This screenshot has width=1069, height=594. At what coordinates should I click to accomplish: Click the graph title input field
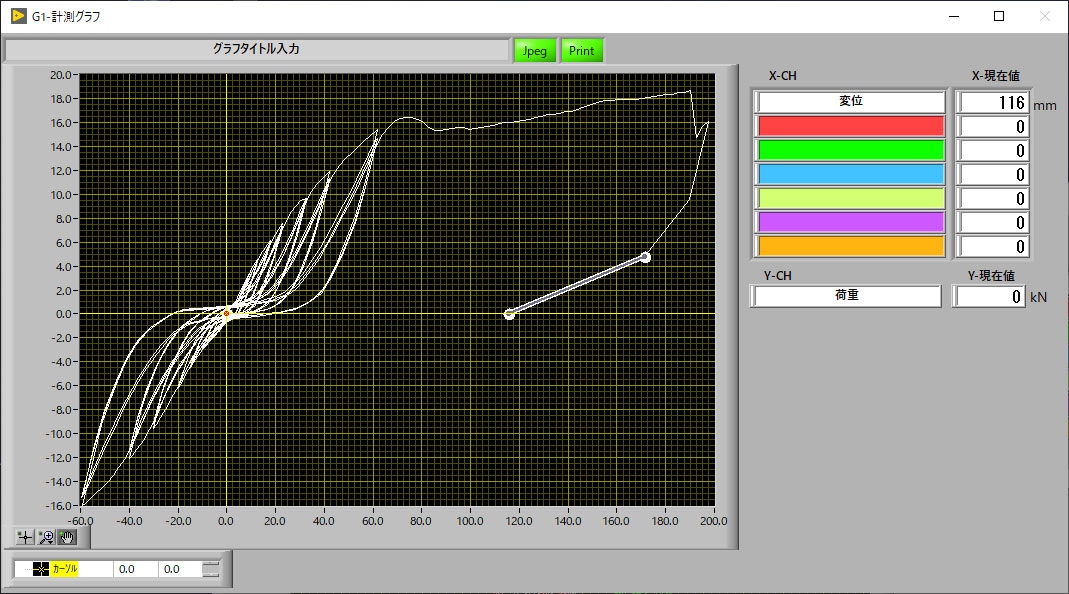point(256,49)
